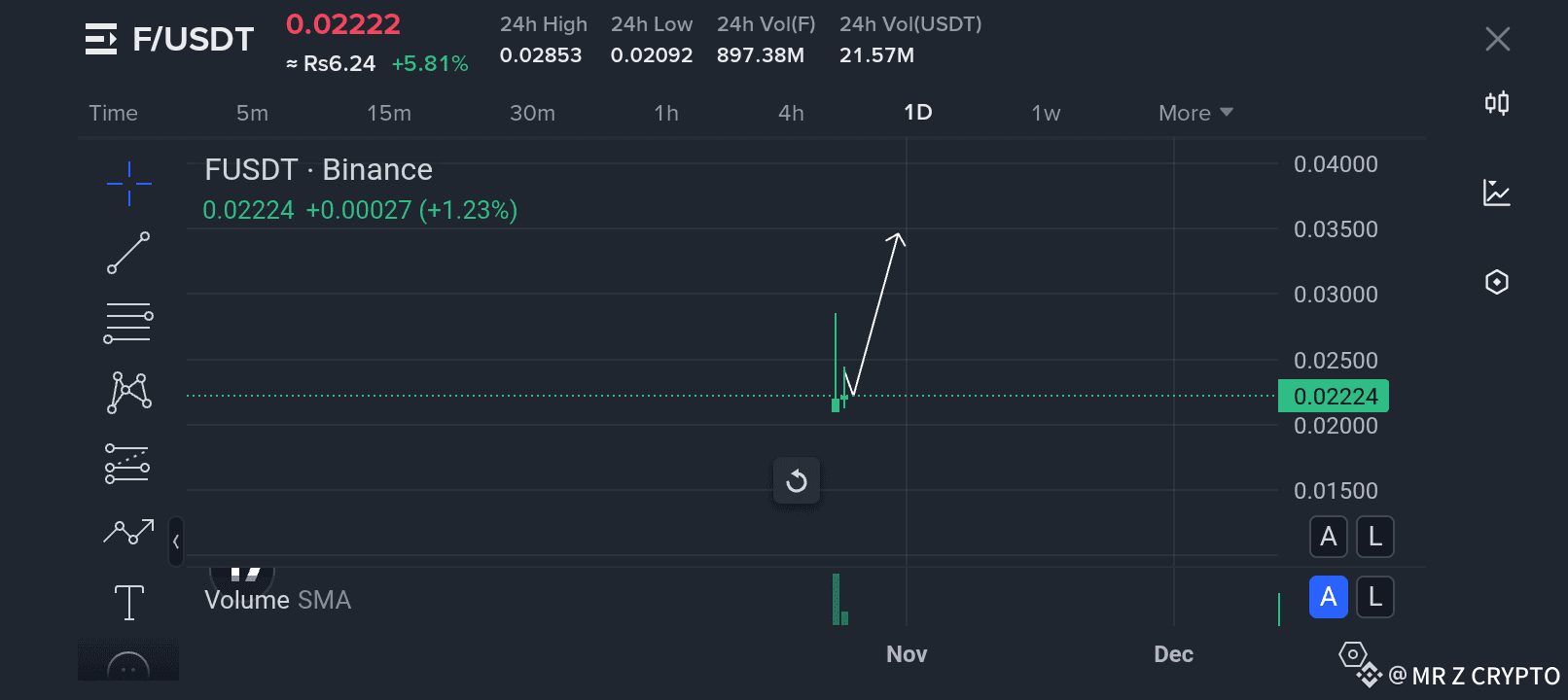This screenshot has height=700, width=1568.
Task: Open the F/USDT pair selector menu
Action: [101, 39]
